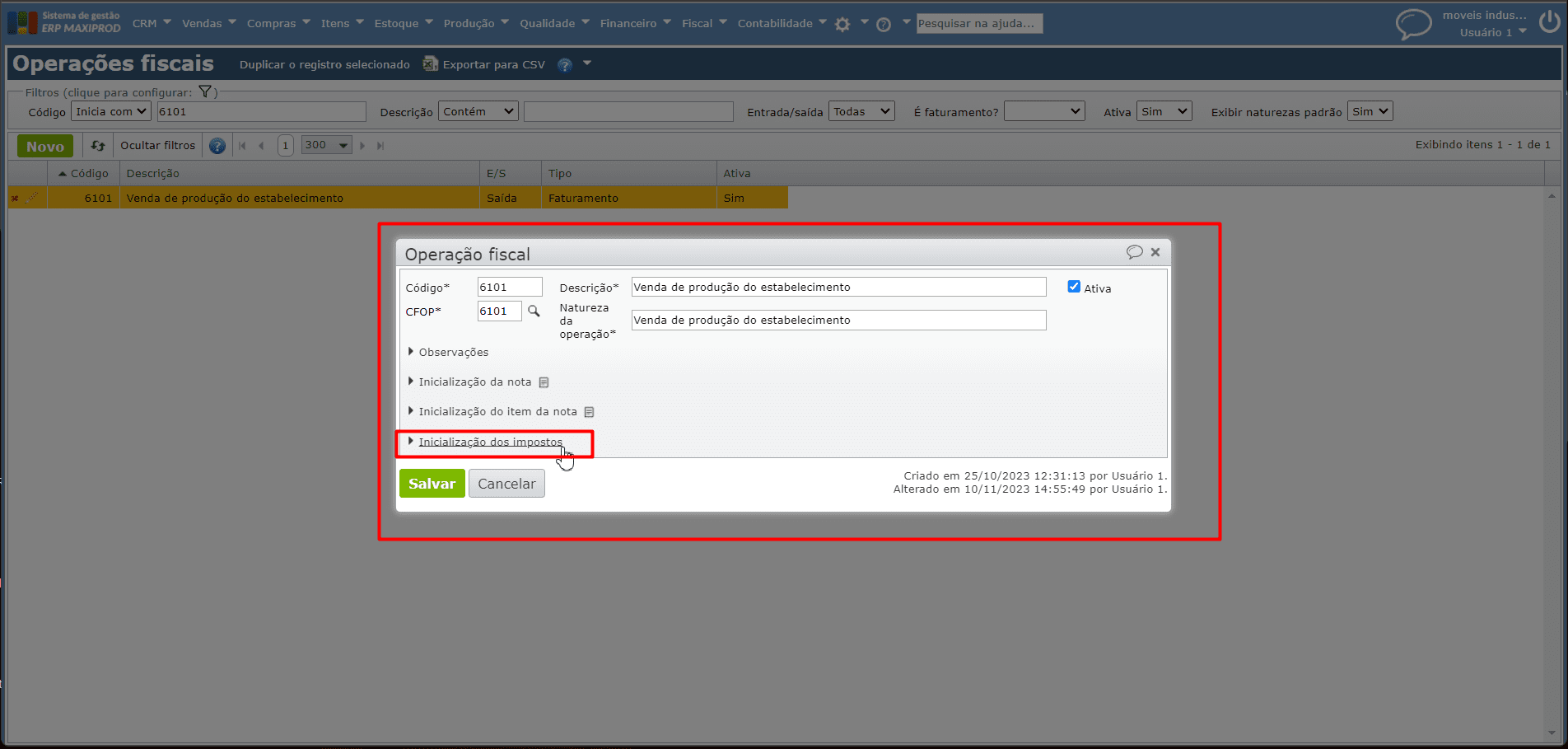Viewport: 1568px width, 749px height.
Task: Click the Pesquisar na ajuda search box
Action: tap(979, 24)
